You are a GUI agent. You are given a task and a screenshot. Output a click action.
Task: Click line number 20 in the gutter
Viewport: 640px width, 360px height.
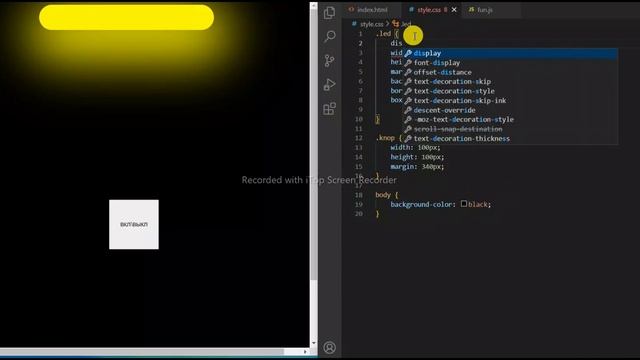[x=359, y=214]
